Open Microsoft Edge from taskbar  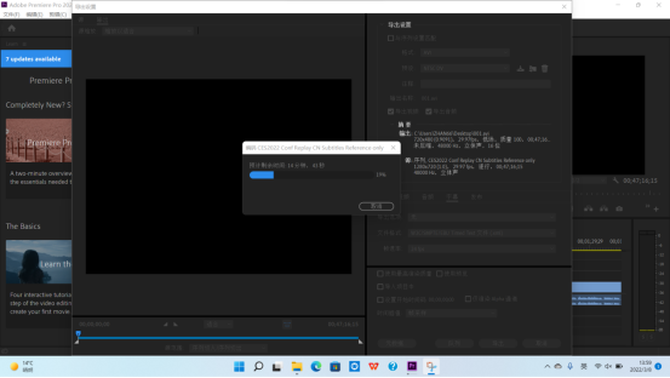click(316, 366)
